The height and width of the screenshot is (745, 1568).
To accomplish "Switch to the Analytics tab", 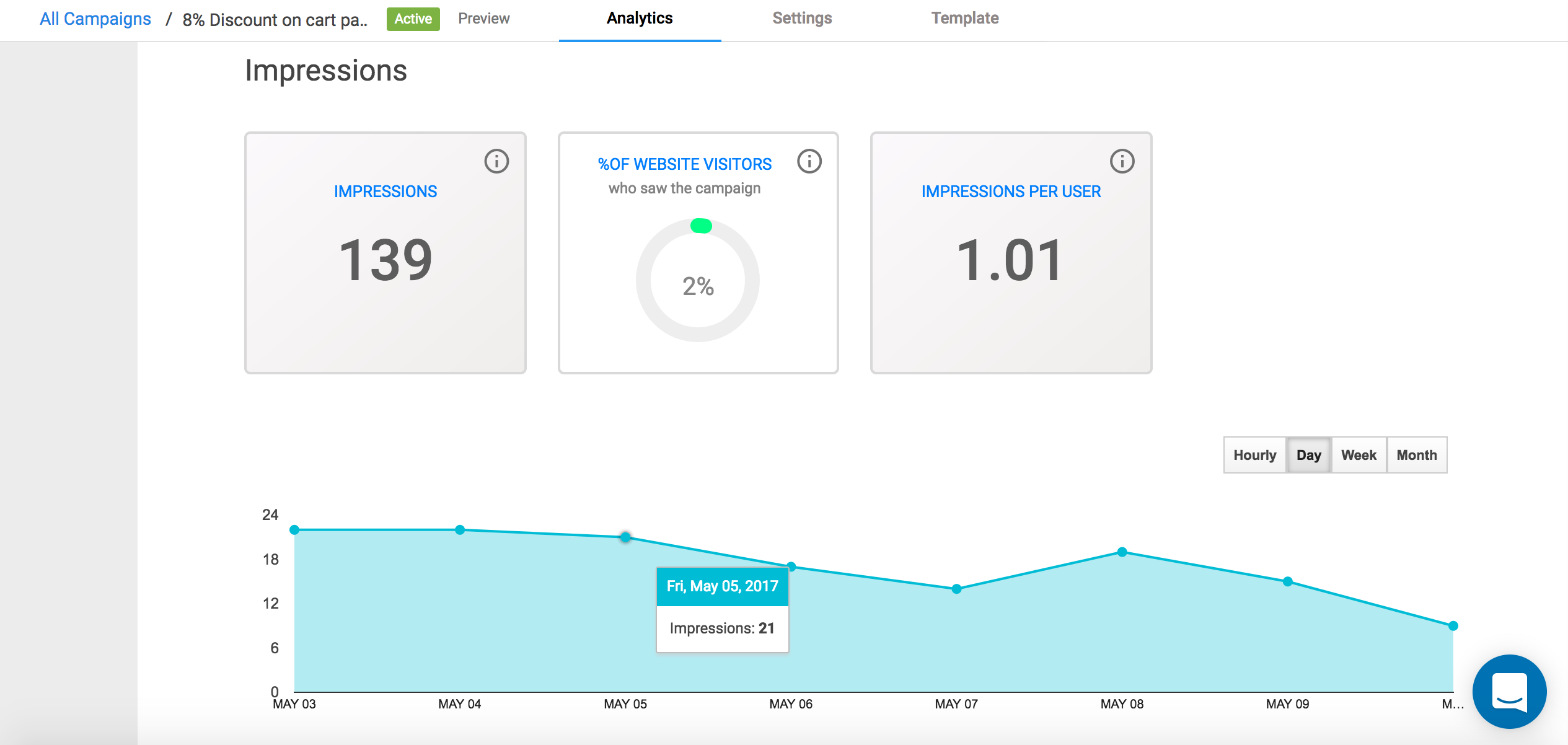I will pyautogui.click(x=640, y=19).
